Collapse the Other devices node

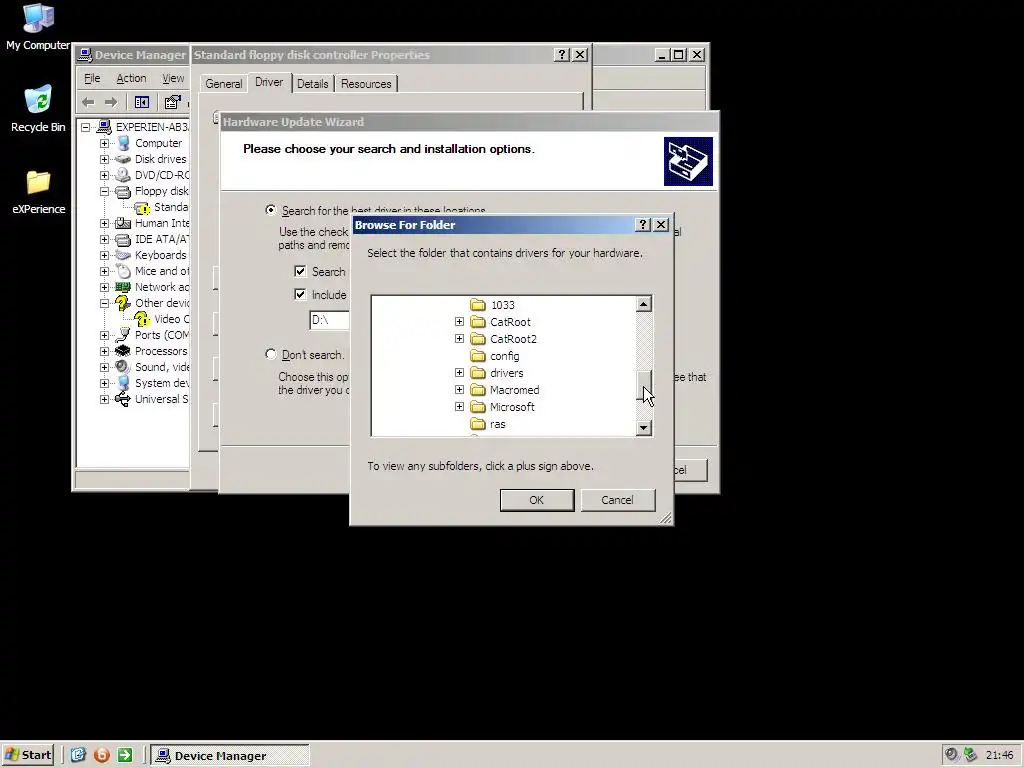pyautogui.click(x=104, y=303)
